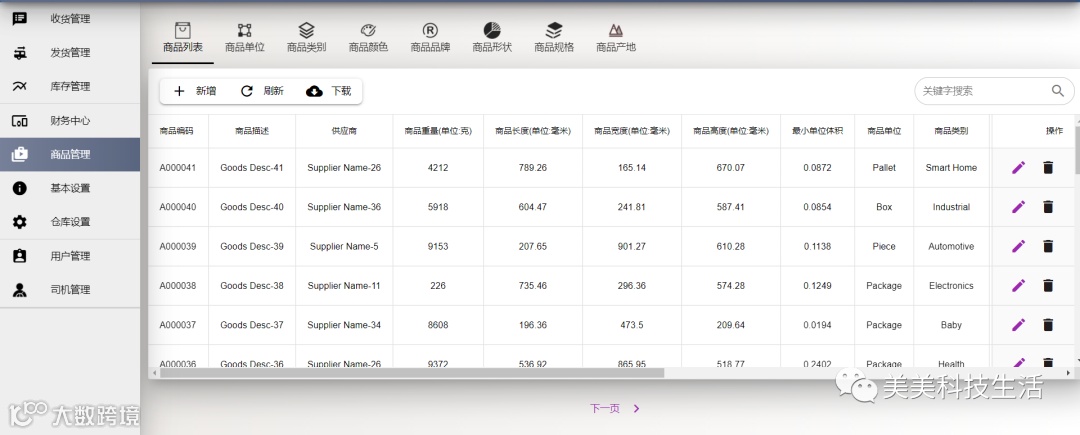Click the 仓库设置 gear icon
This screenshot has width=1080, height=435.
coord(20,222)
